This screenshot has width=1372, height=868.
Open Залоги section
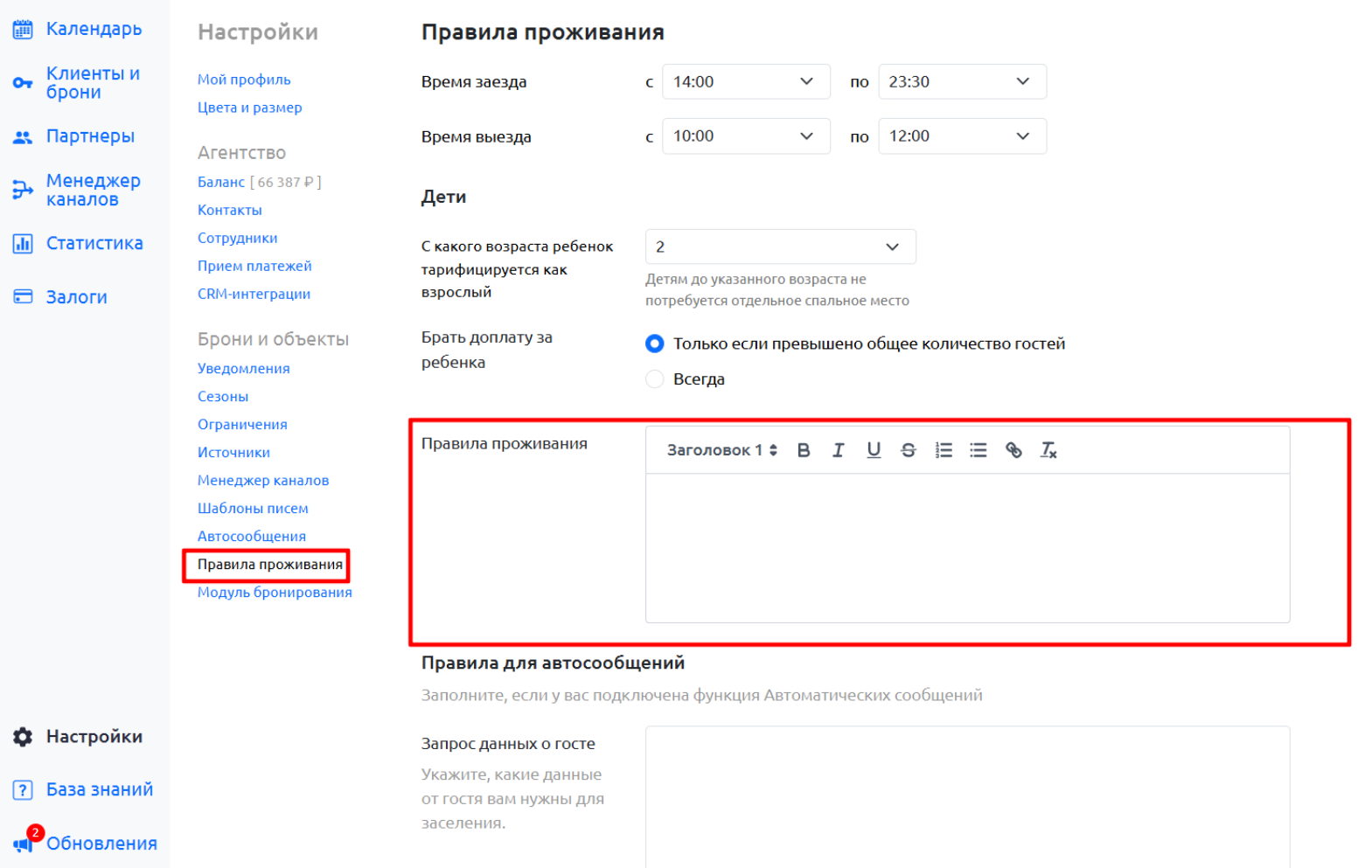pyautogui.click(x=77, y=297)
